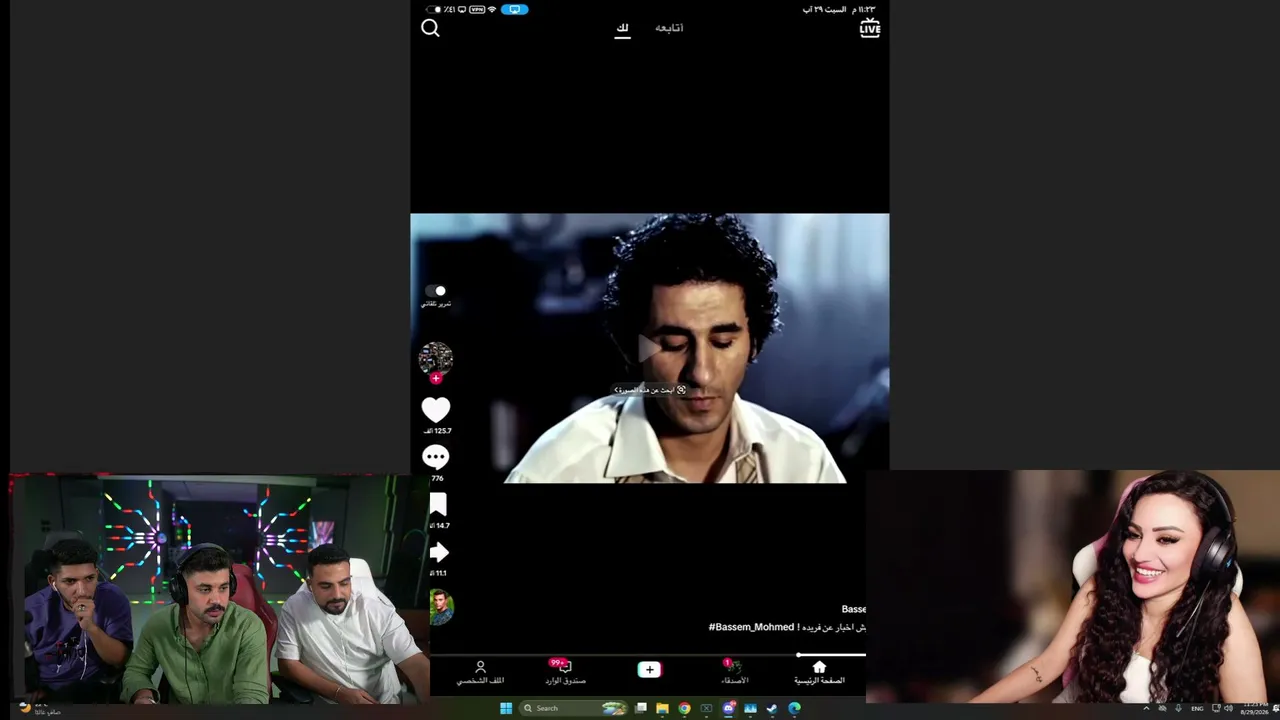The height and width of the screenshot is (720, 1280).
Task: Like the video with the heart icon
Action: tap(436, 409)
